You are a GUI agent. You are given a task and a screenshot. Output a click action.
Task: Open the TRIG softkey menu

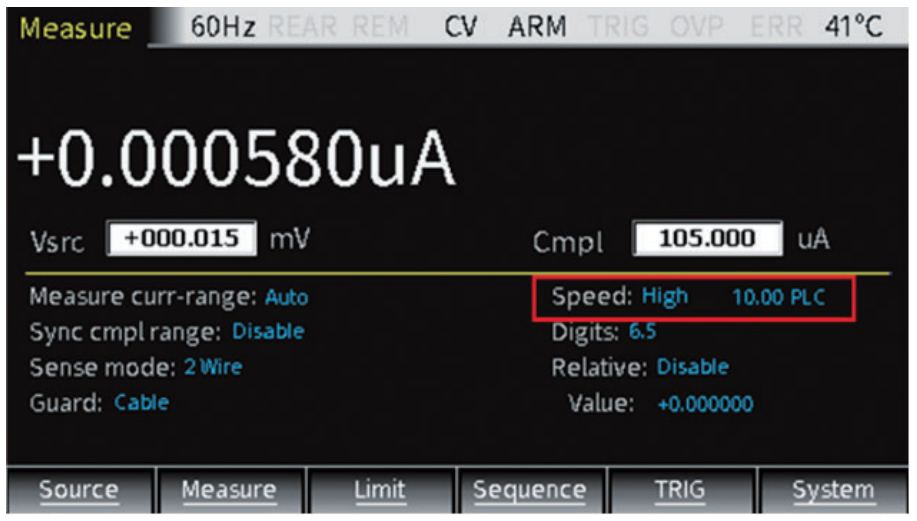pos(680,489)
